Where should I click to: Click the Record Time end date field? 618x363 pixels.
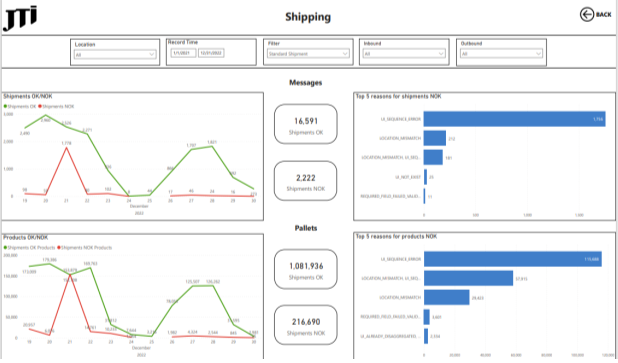(x=211, y=53)
